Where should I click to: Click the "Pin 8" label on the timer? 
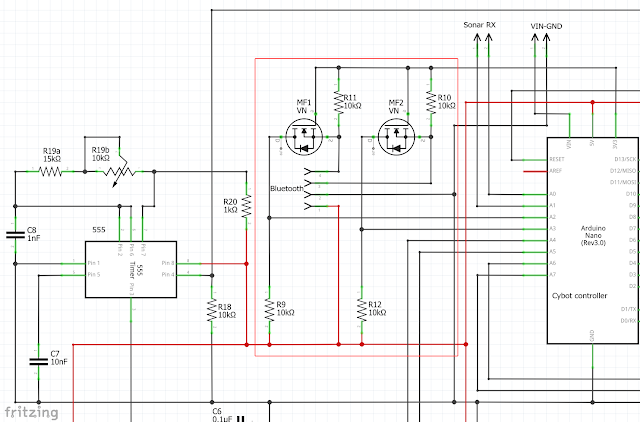click(168, 263)
